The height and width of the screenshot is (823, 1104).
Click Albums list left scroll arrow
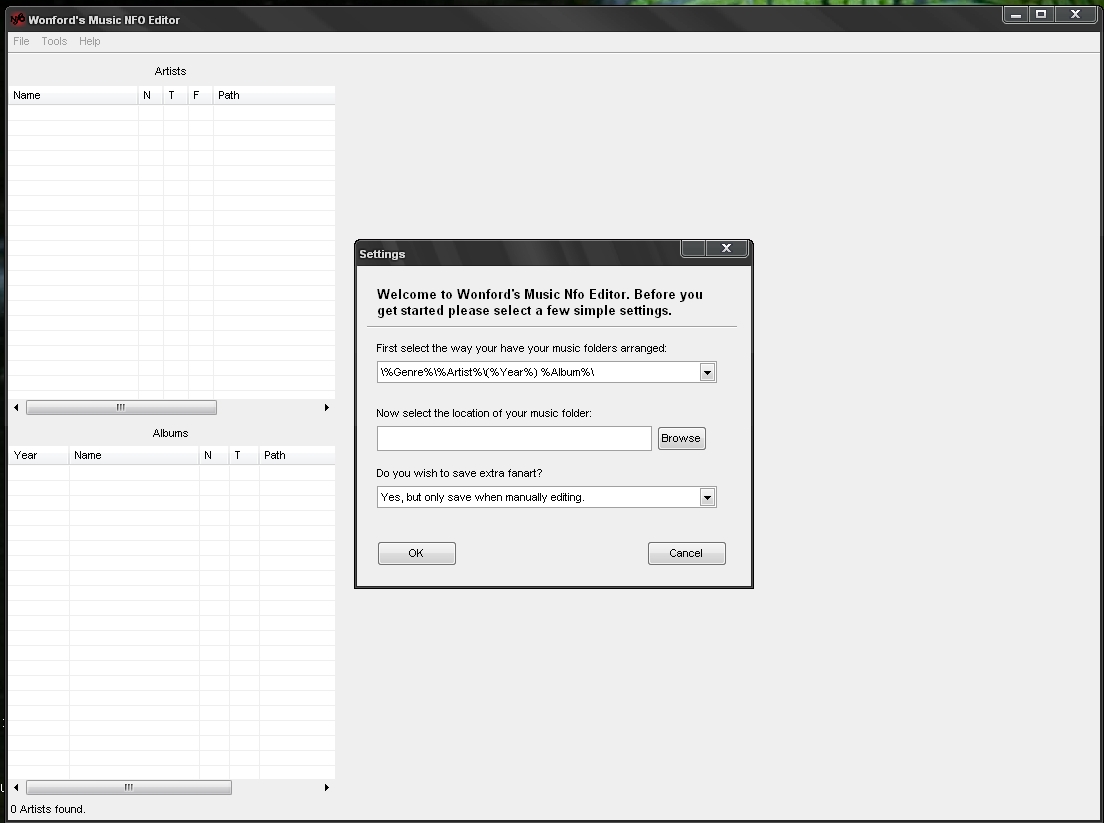point(16,787)
